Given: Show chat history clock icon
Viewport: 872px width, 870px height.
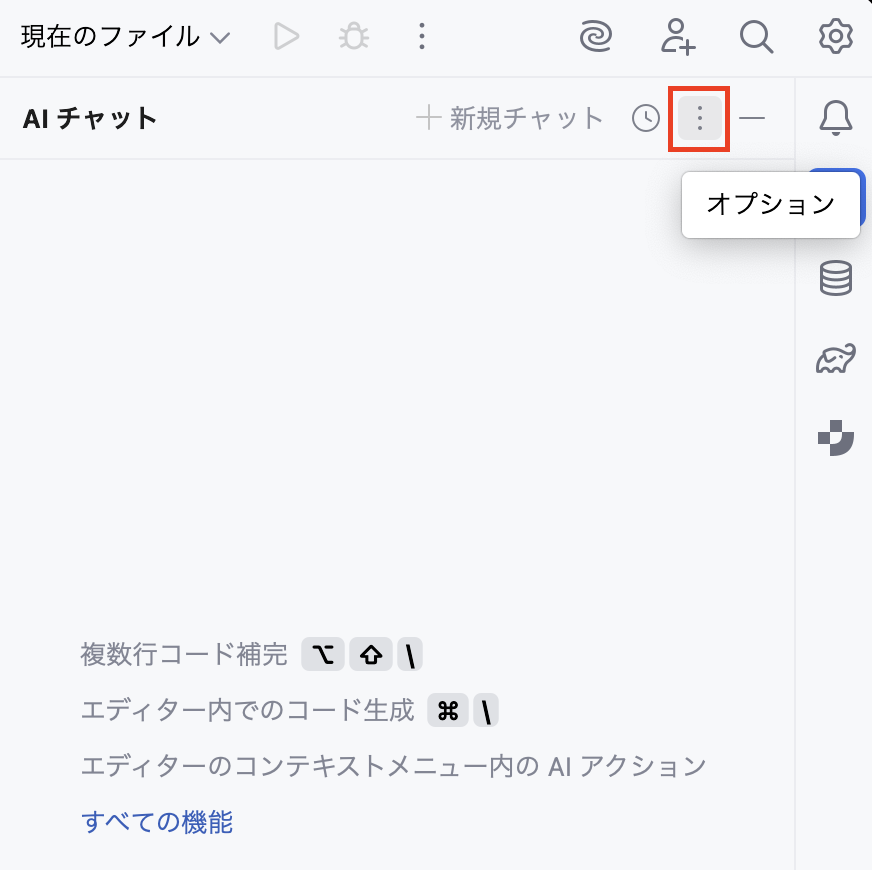Looking at the screenshot, I should point(646,118).
